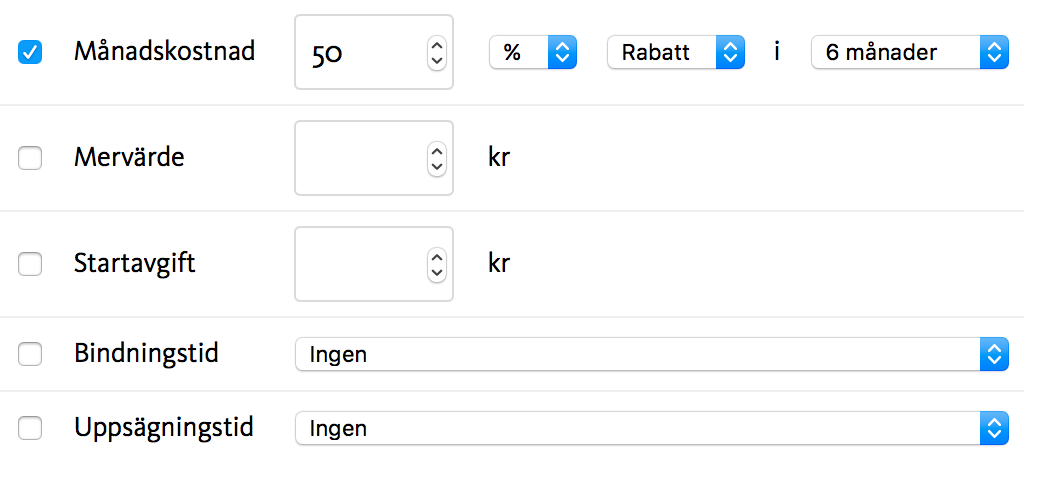
Task: Open the 6 månader duration dropdown
Action: (909, 53)
